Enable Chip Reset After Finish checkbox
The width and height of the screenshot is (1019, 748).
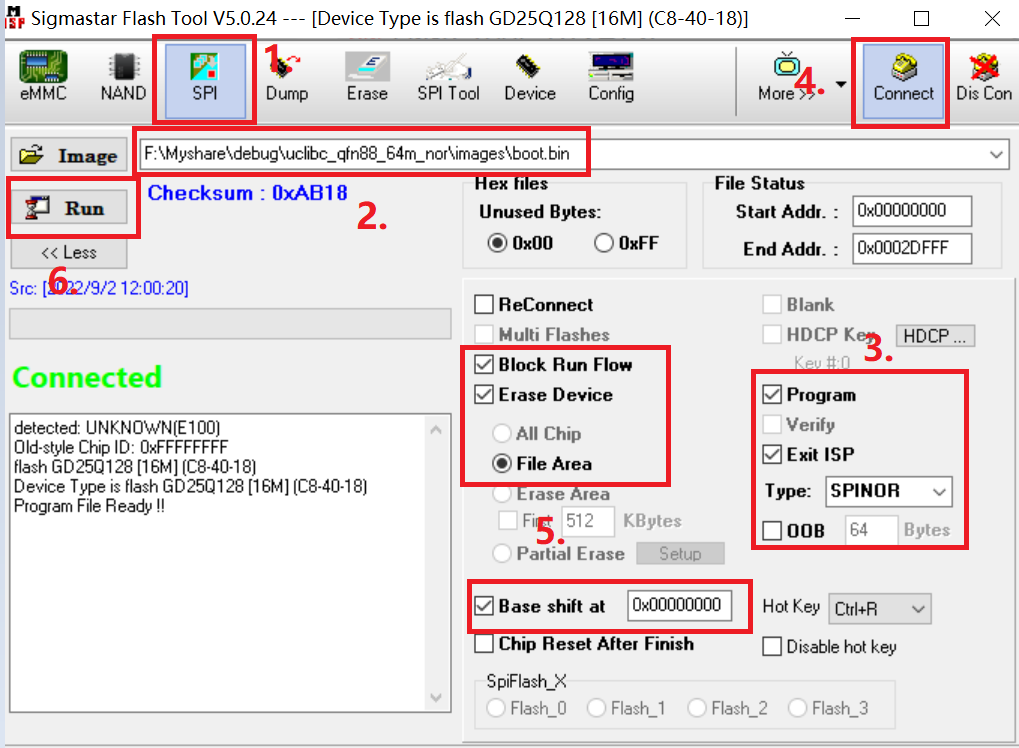[484, 643]
